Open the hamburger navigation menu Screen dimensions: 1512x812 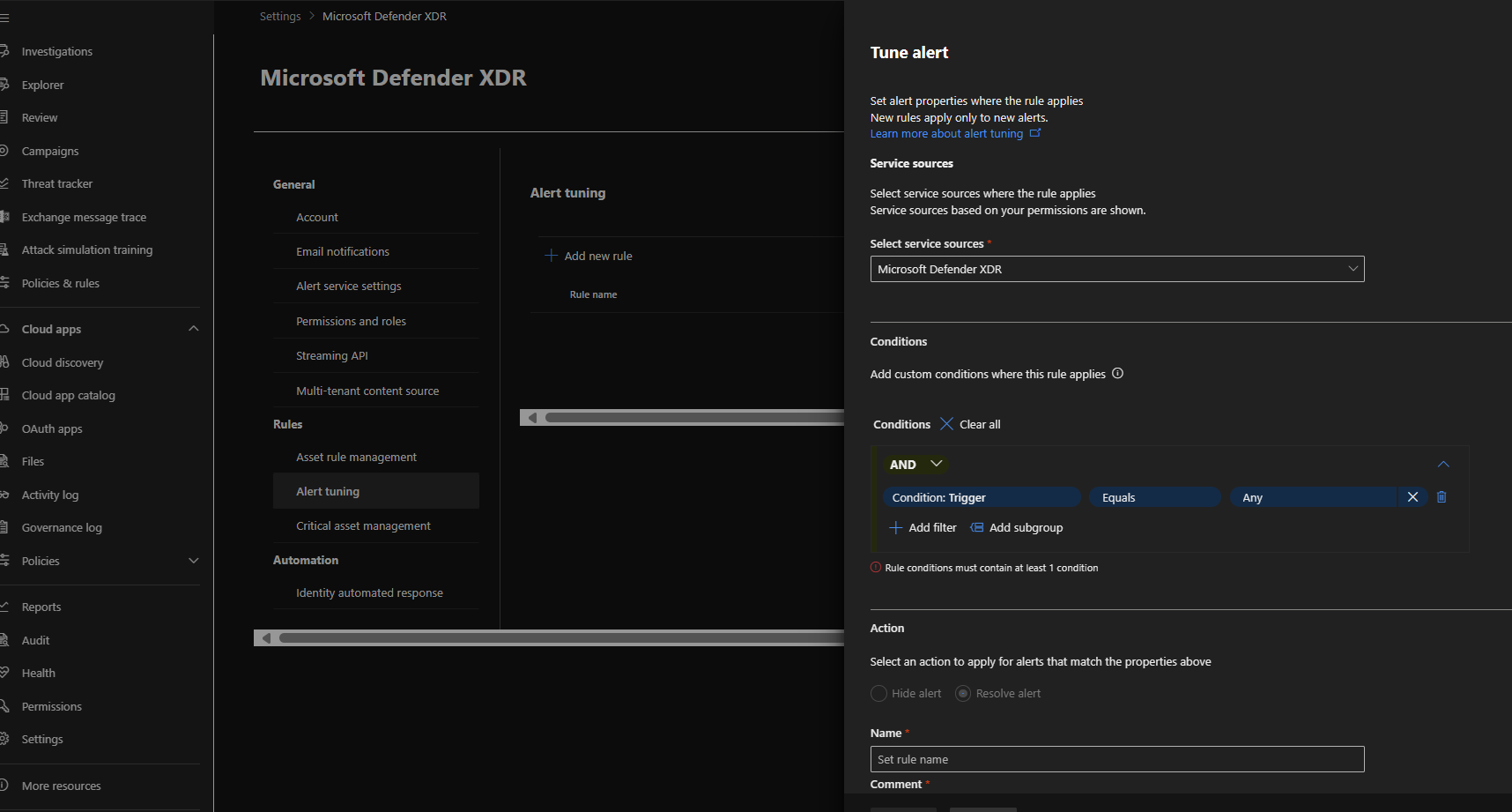[4, 17]
